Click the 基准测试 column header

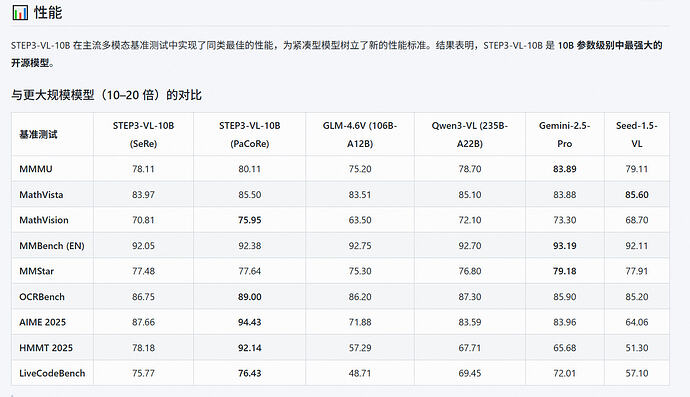click(x=38, y=134)
